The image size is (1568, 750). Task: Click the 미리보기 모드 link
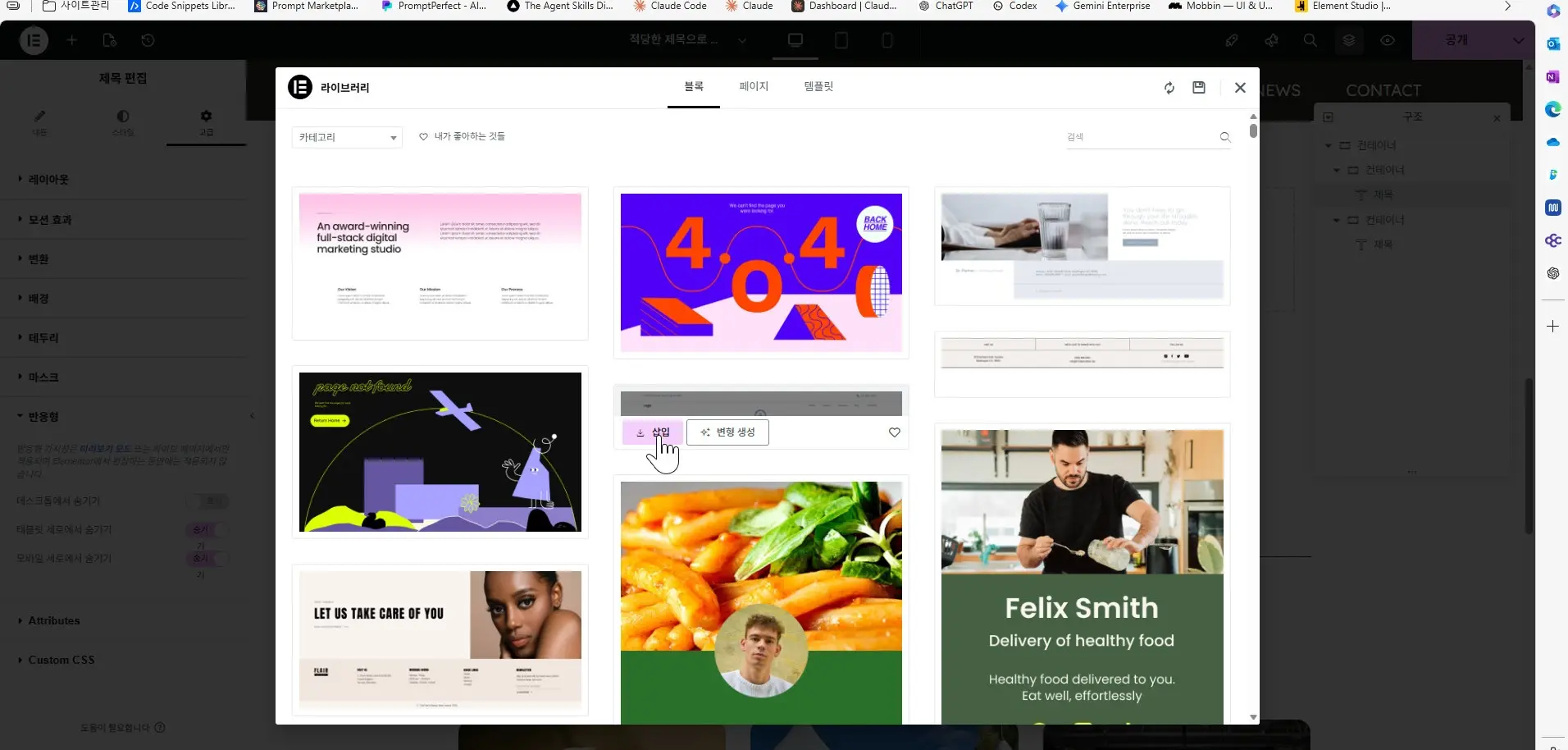point(105,449)
